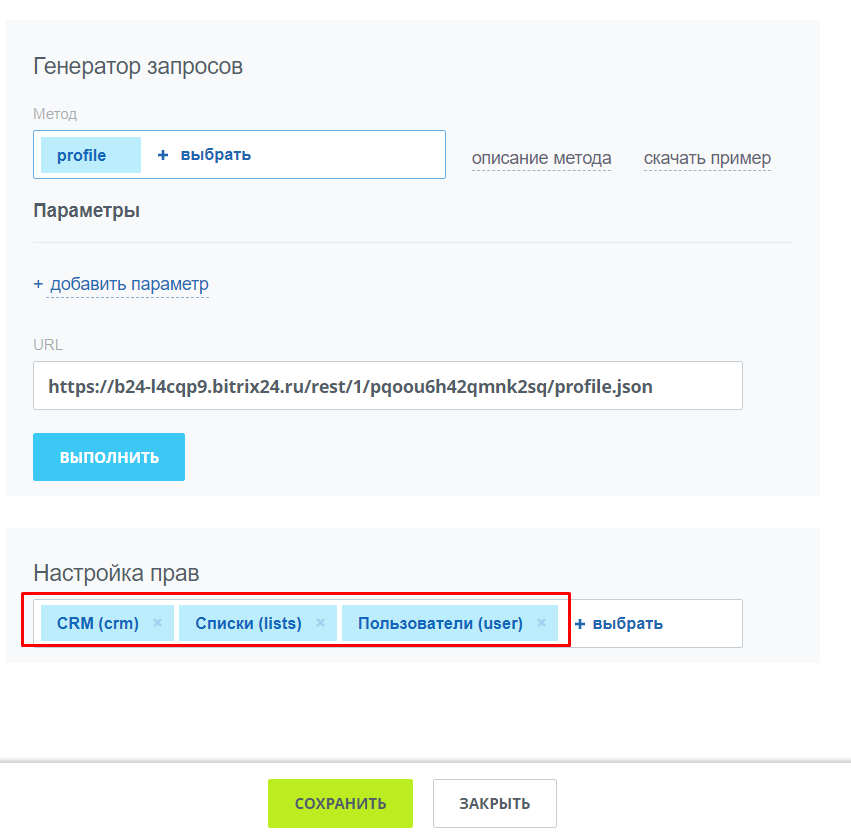The height and width of the screenshot is (837, 851).
Task: Click empty space in the permissions selector field
Action: point(705,623)
